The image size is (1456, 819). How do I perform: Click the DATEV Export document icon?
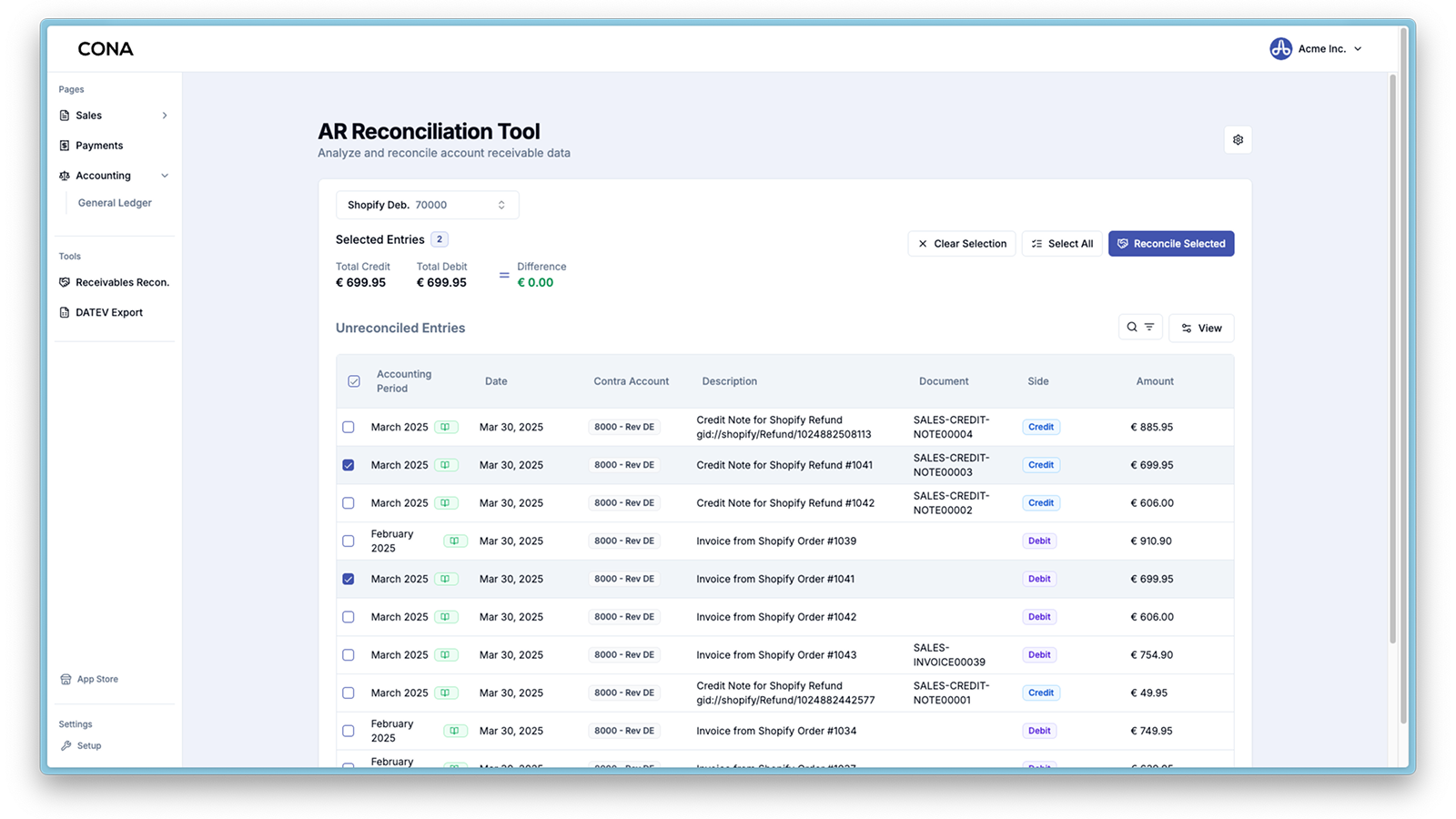coord(65,312)
